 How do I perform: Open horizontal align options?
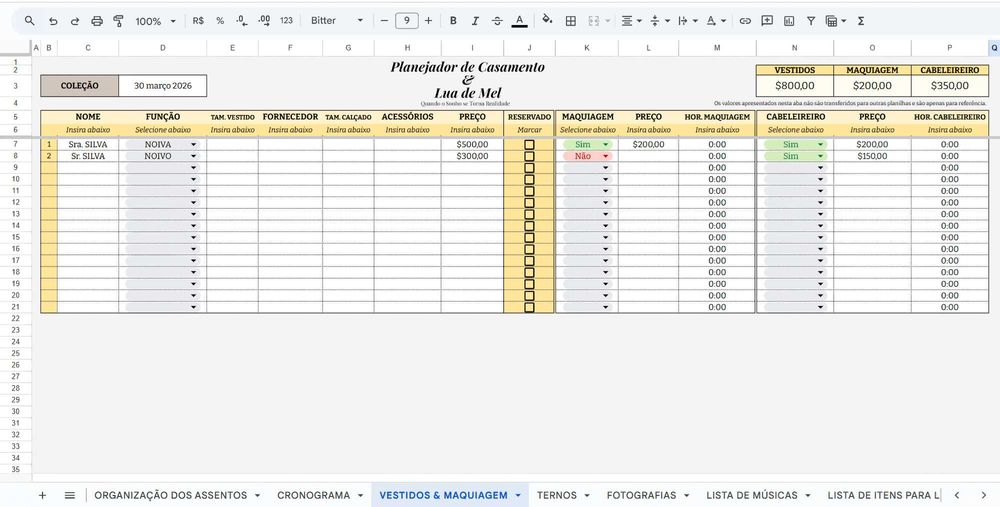click(631, 20)
